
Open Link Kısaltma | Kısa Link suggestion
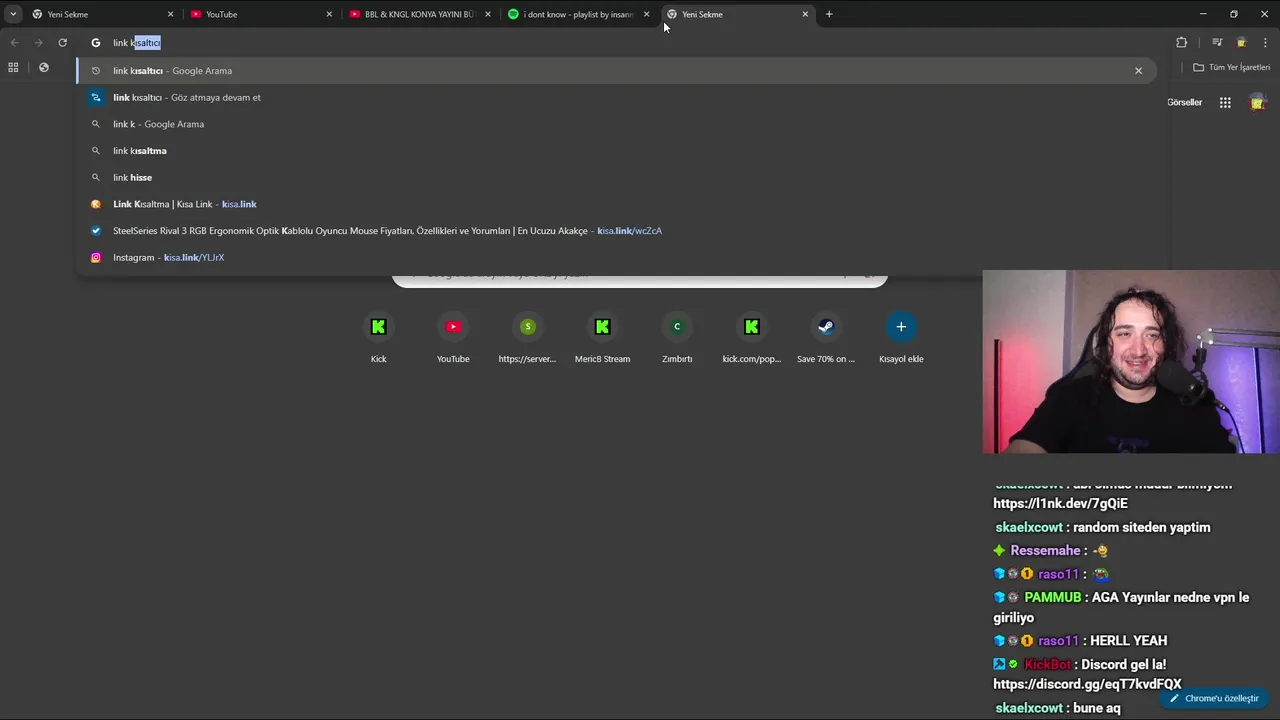pos(616,204)
